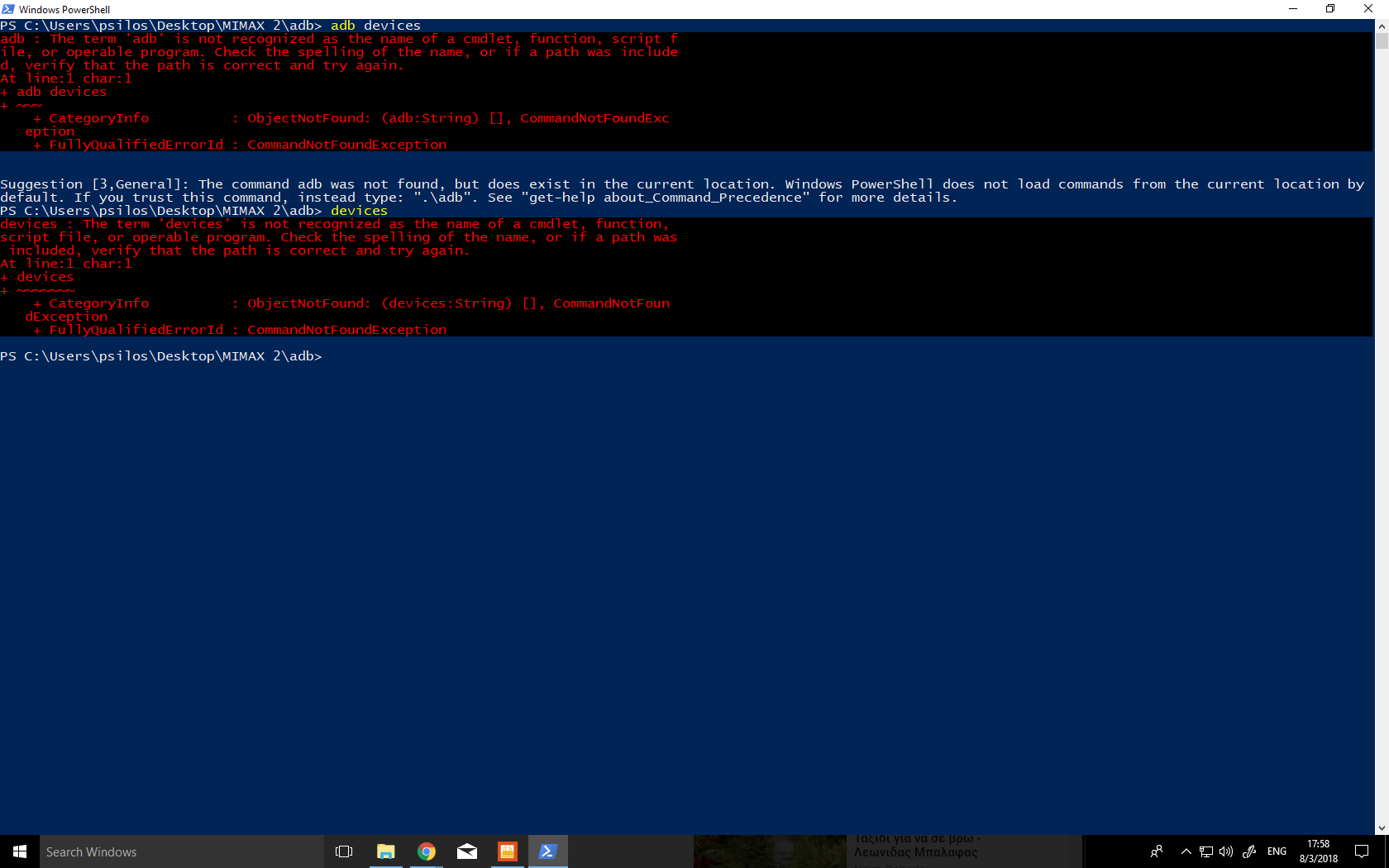
Task: Open the Windows Start menu
Action: tap(20, 851)
